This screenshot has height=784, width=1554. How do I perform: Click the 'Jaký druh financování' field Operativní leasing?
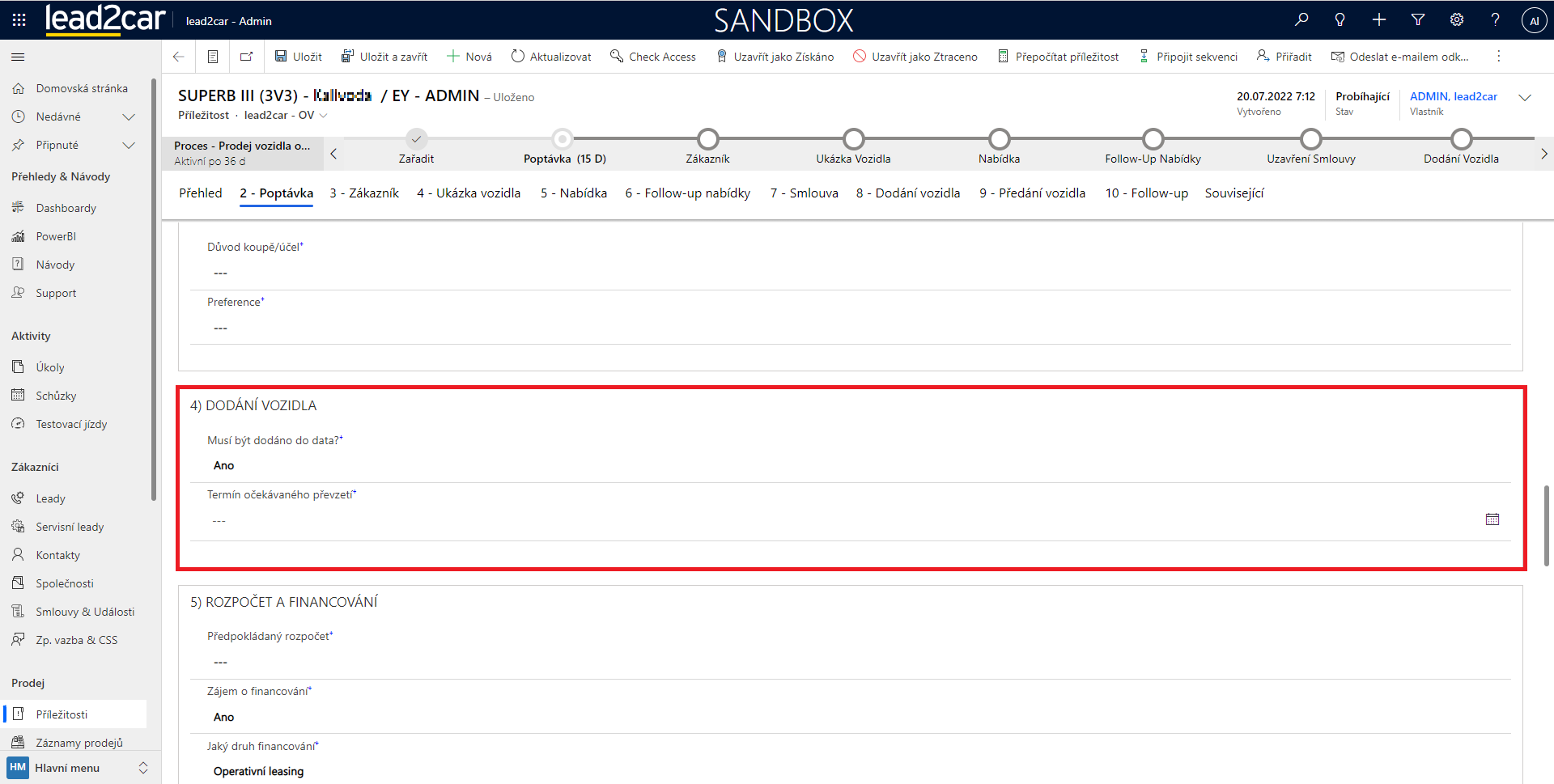[259, 772]
